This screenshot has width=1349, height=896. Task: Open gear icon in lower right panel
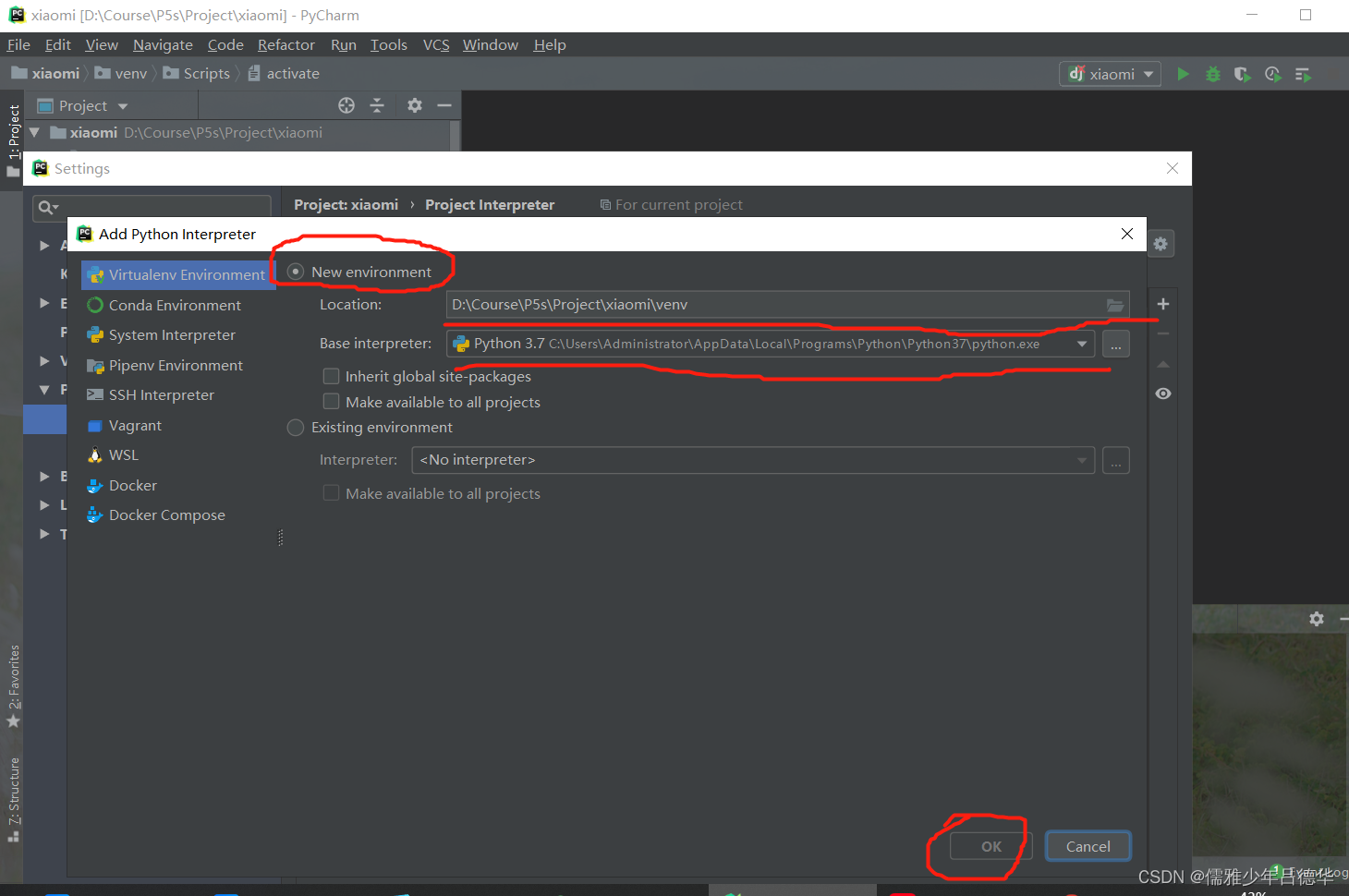[1317, 619]
